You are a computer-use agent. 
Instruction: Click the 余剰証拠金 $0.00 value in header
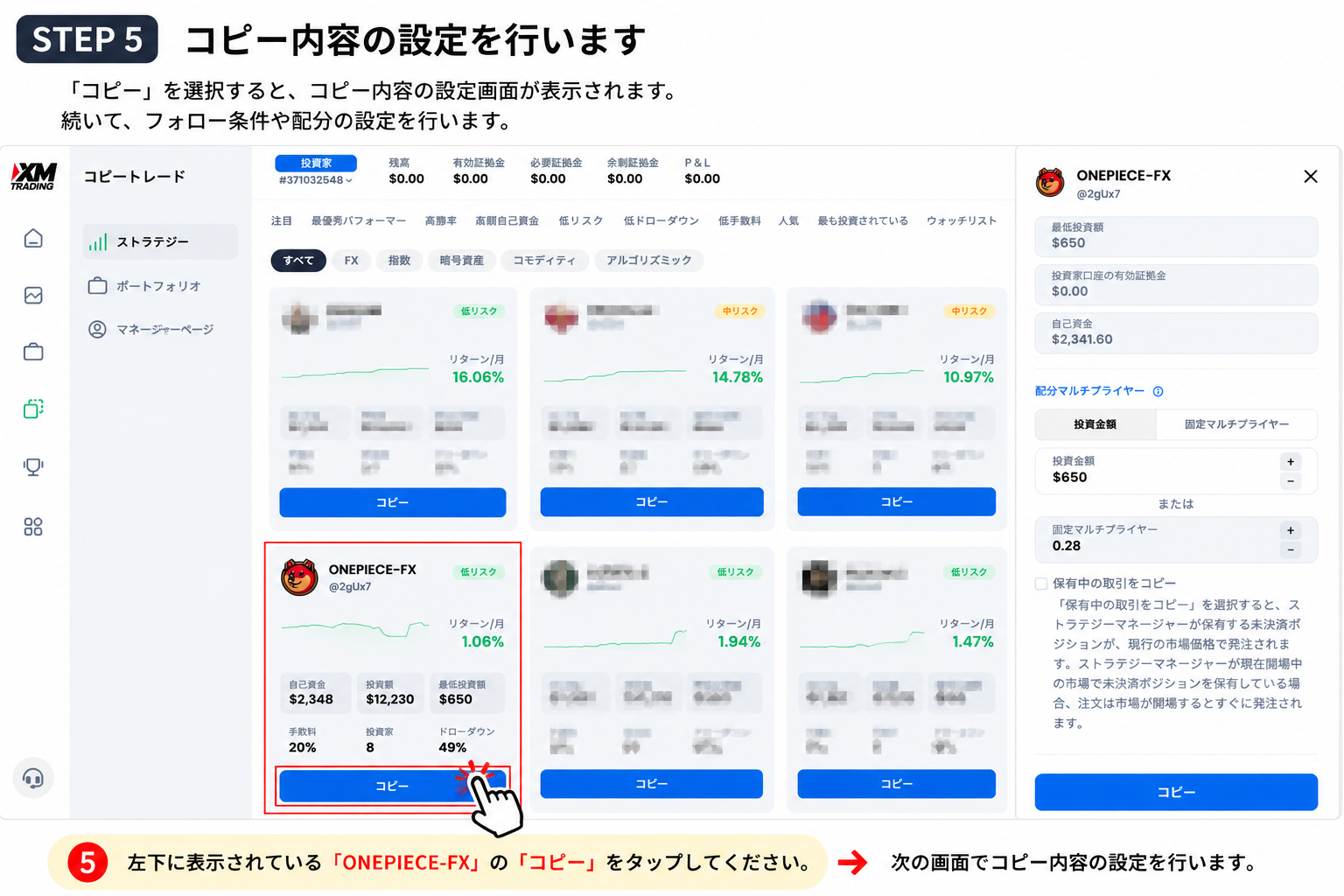tap(625, 178)
